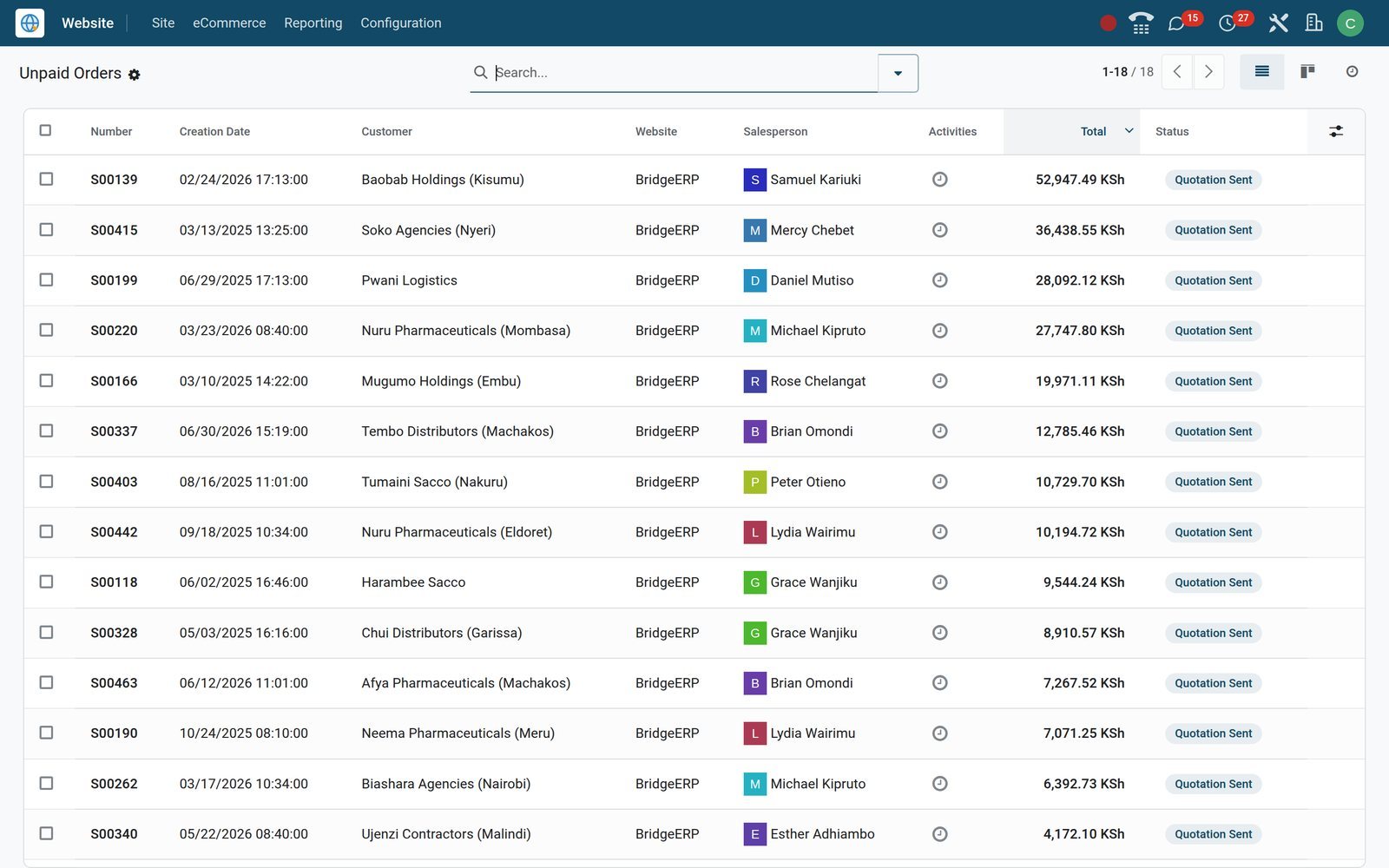Open order S00166 number cell
Viewport: 1389px width, 868px height.
(114, 381)
